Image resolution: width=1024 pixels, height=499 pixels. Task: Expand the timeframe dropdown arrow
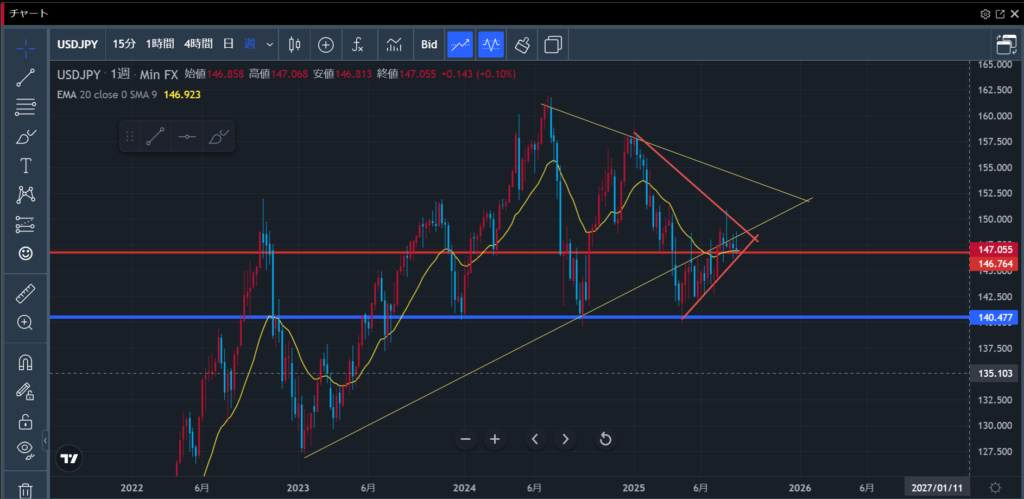(270, 44)
